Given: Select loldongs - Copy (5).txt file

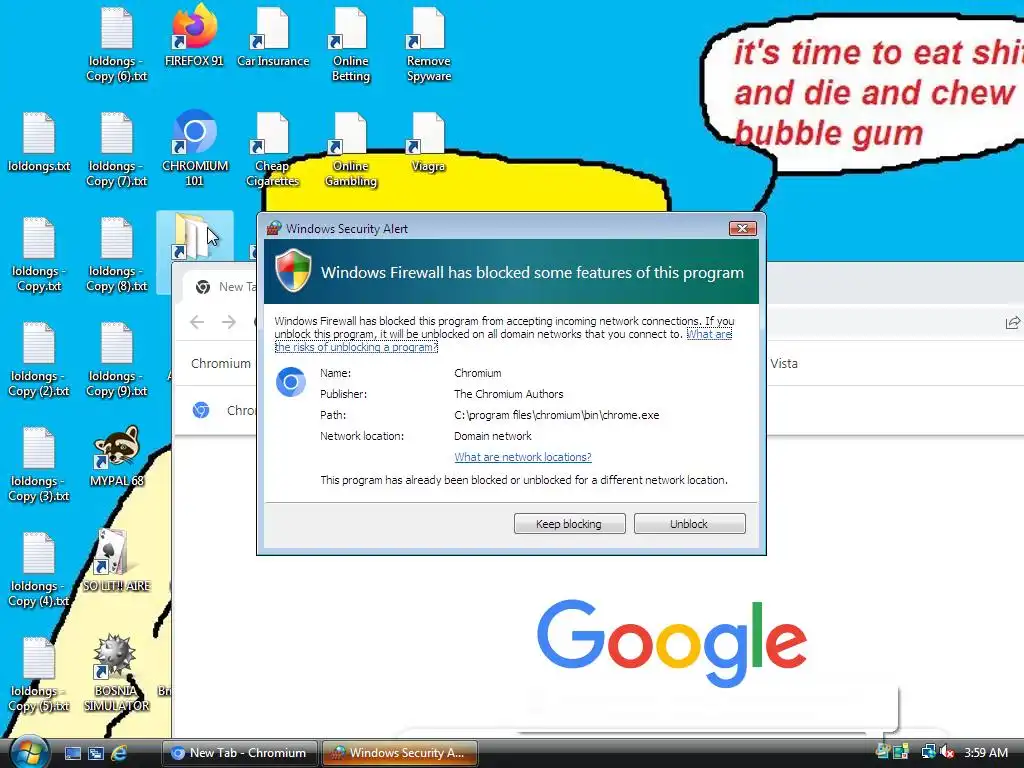Looking at the screenshot, I should tap(39, 675).
